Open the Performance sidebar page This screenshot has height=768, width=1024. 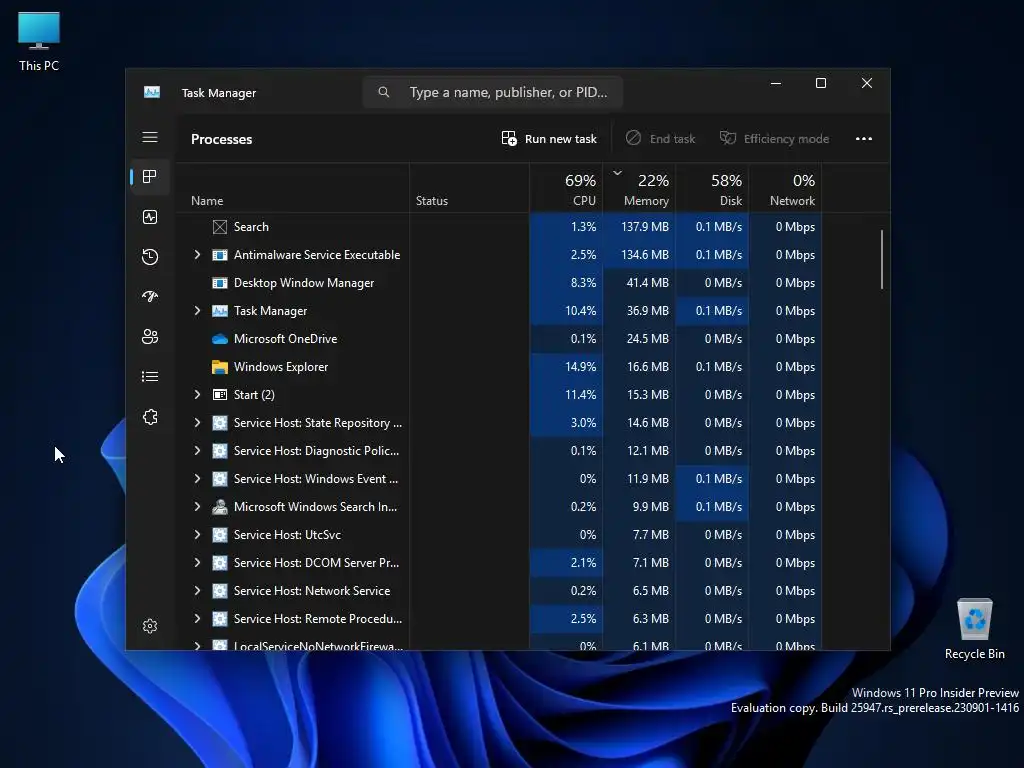click(150, 217)
